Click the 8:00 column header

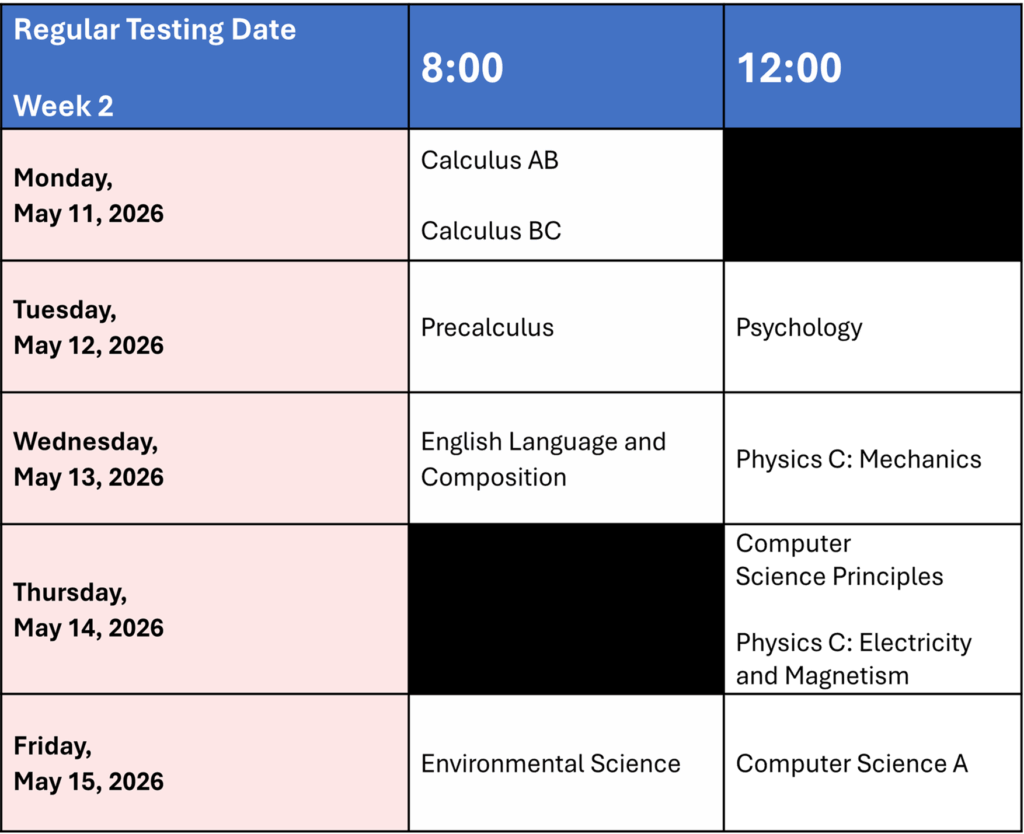point(462,68)
